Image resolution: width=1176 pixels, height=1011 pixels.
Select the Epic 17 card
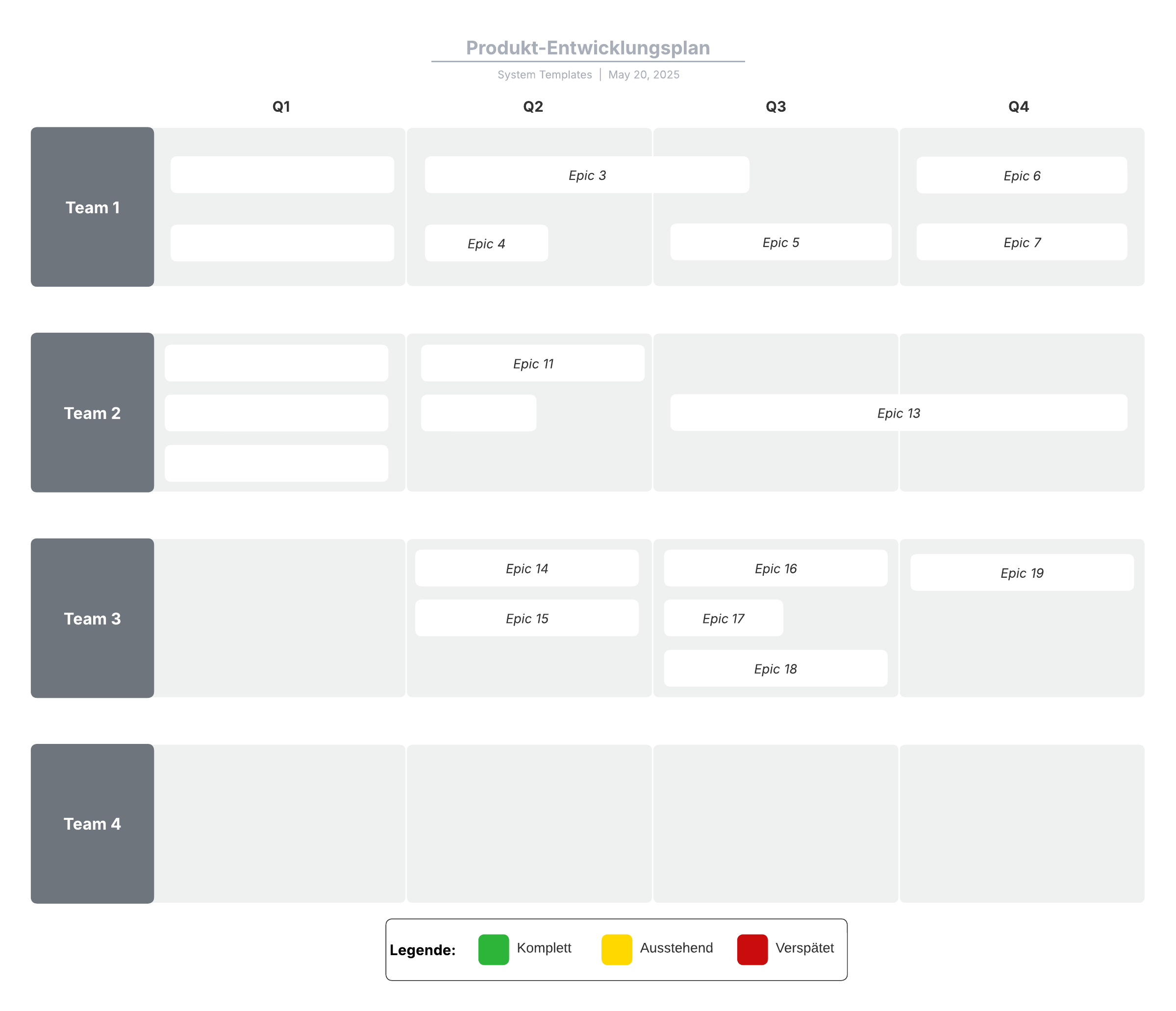(x=723, y=618)
